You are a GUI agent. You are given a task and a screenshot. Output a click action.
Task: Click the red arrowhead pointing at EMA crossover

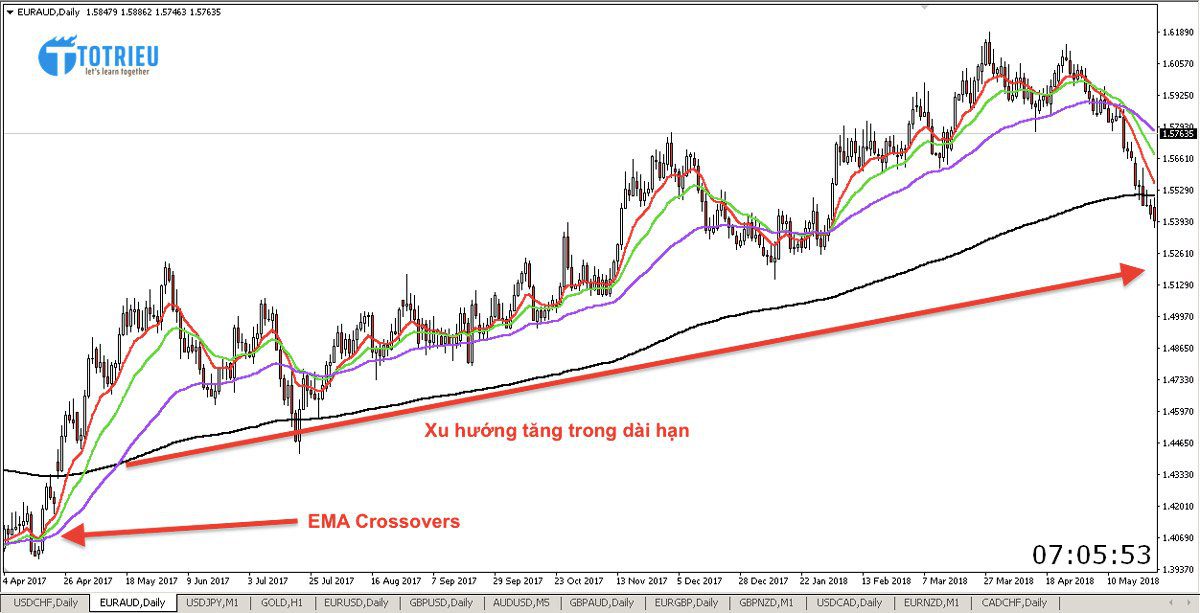point(72,536)
